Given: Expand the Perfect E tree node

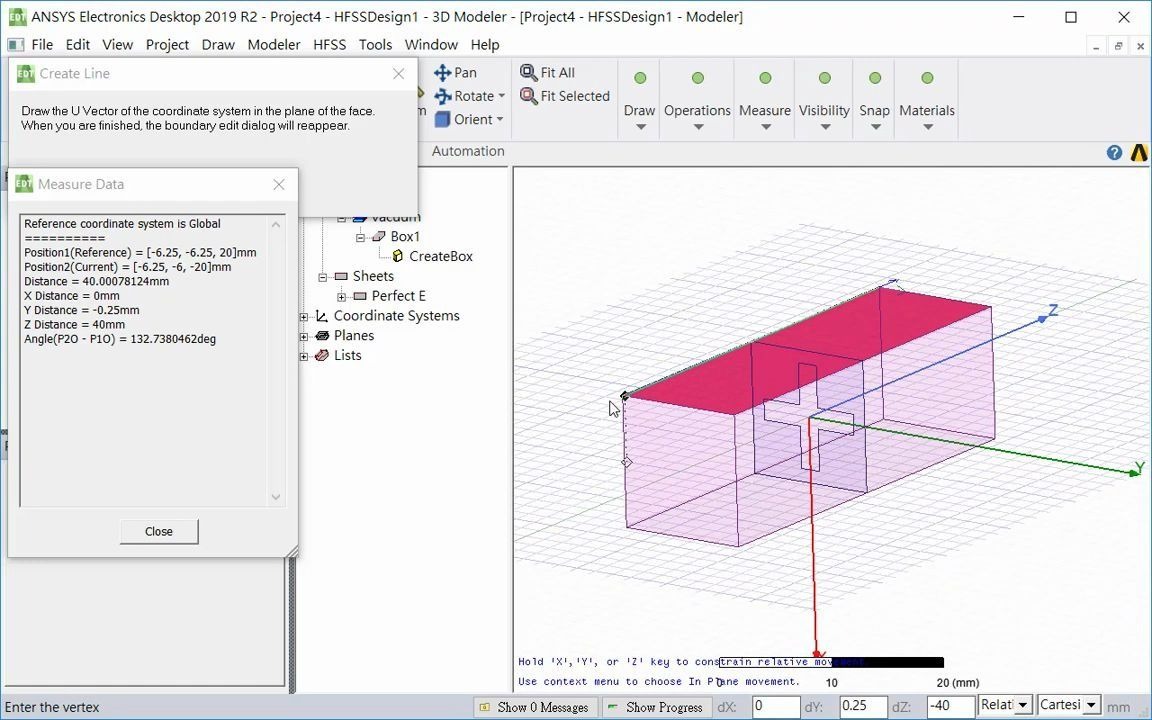Looking at the screenshot, I should pos(342,296).
